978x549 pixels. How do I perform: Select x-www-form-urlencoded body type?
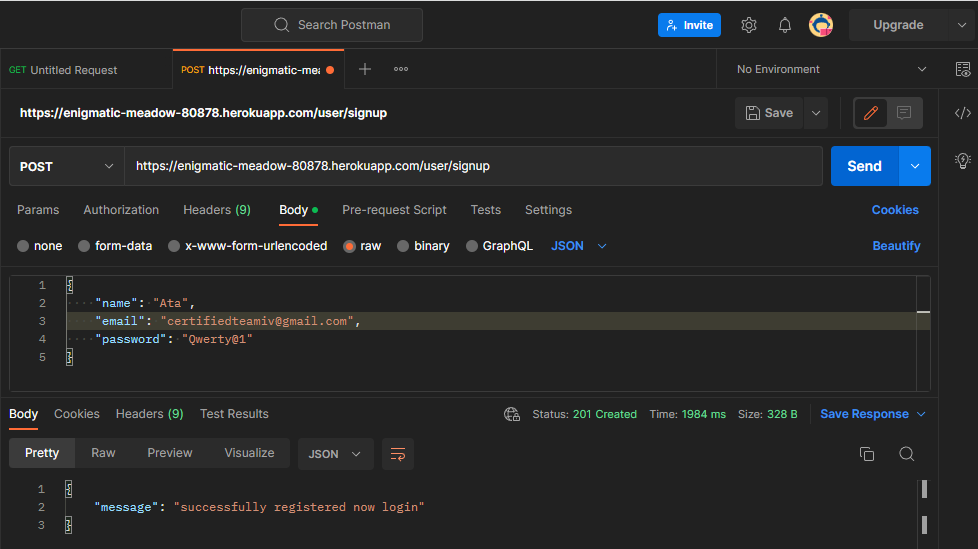pos(248,246)
